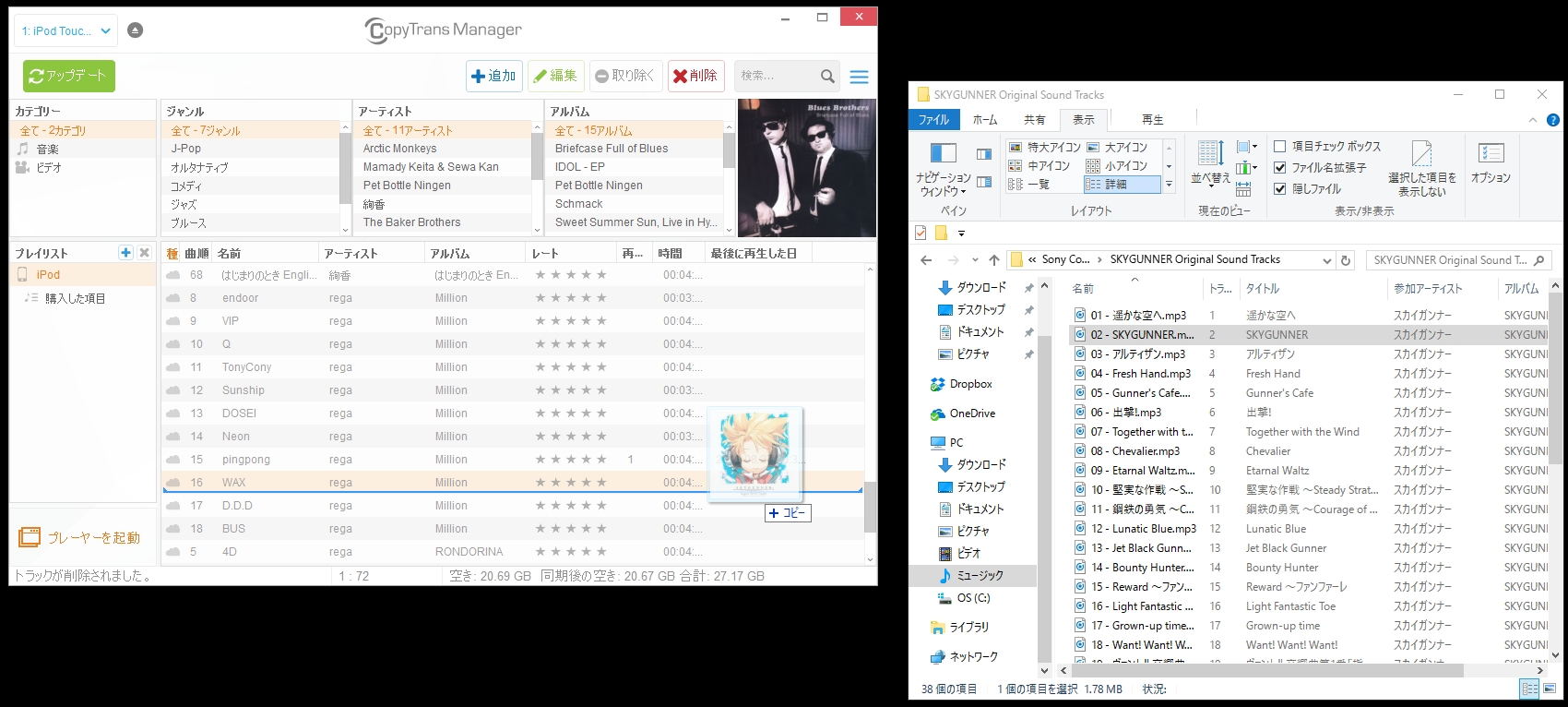Viewport: 1568px width, 707px height.
Task: Uncheck 隠しファイル checkbox
Action: [x=1280, y=188]
